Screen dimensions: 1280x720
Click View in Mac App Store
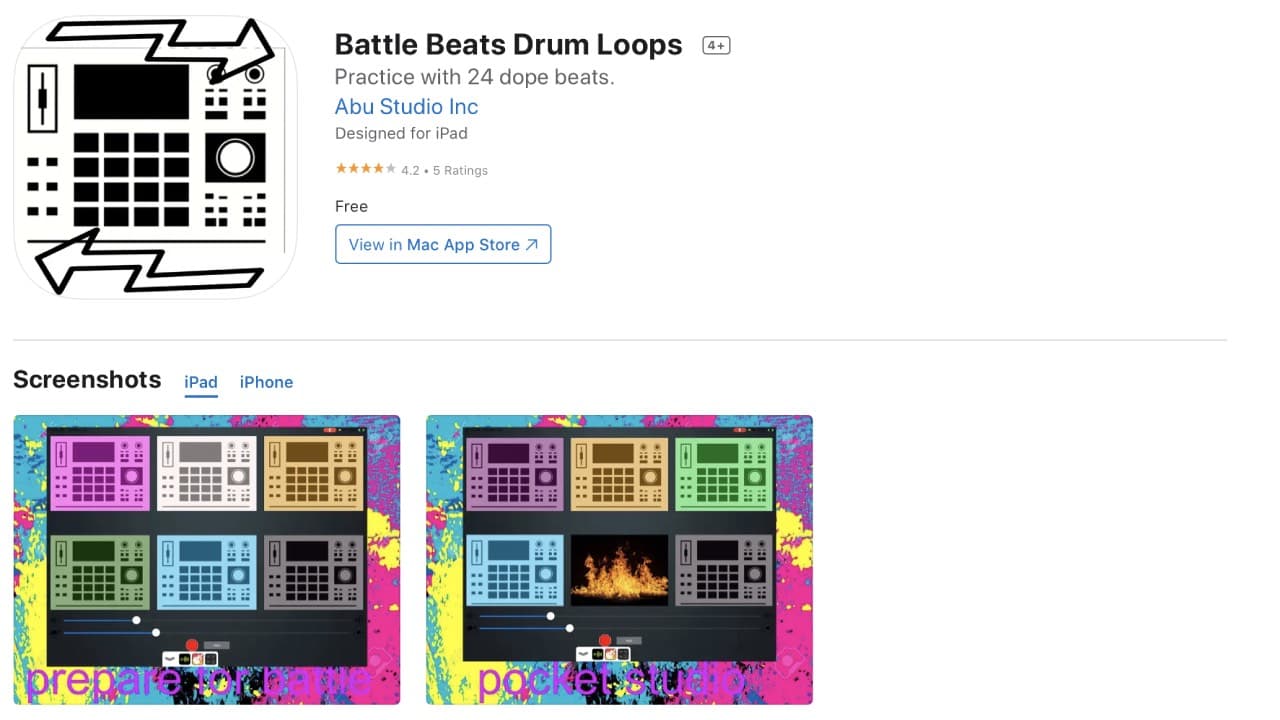[x=443, y=244]
